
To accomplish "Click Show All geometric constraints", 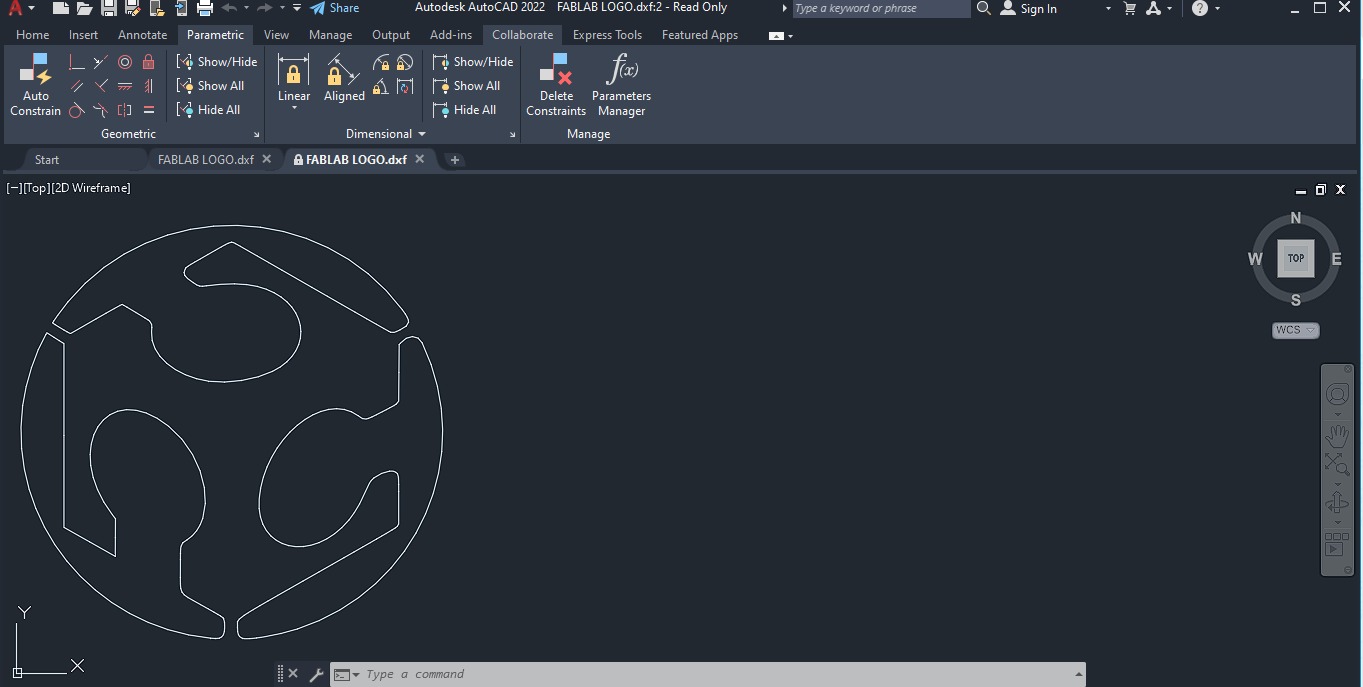I will click(211, 86).
